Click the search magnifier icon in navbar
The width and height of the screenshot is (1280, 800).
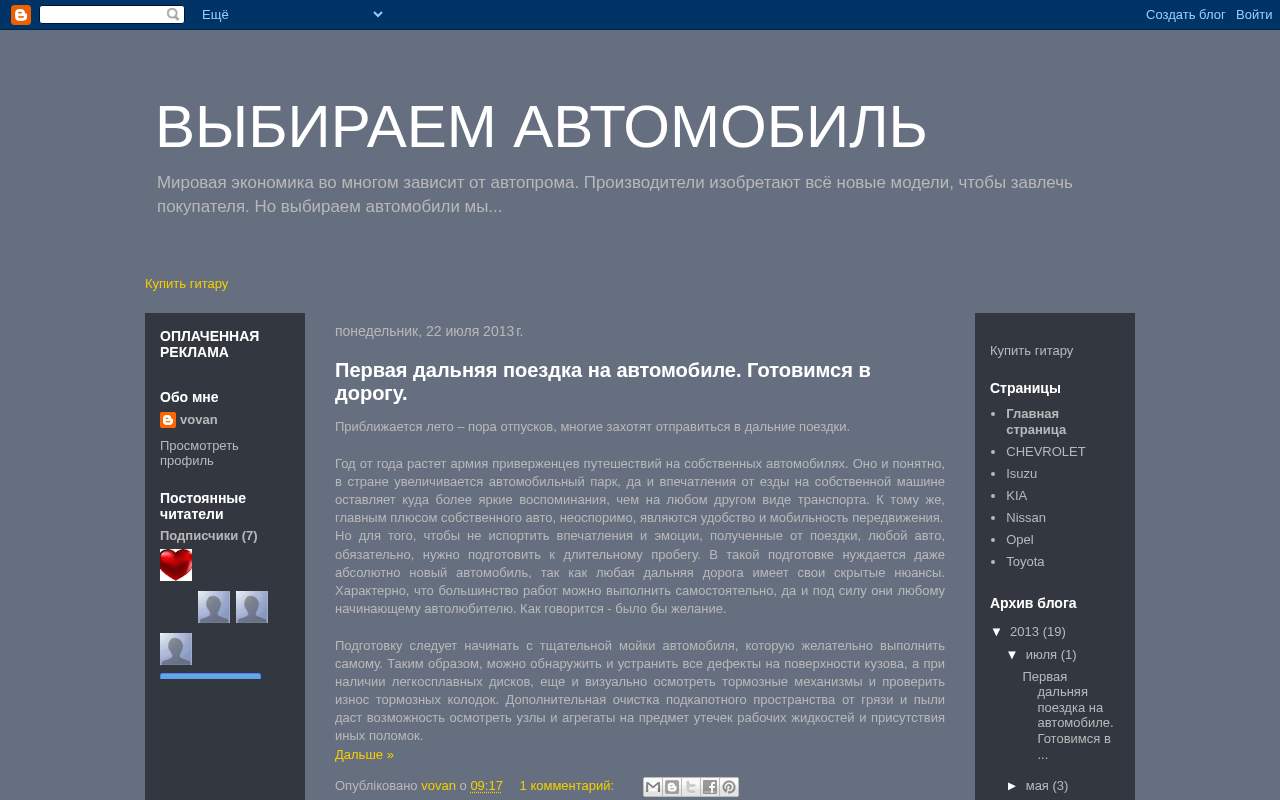click(174, 14)
